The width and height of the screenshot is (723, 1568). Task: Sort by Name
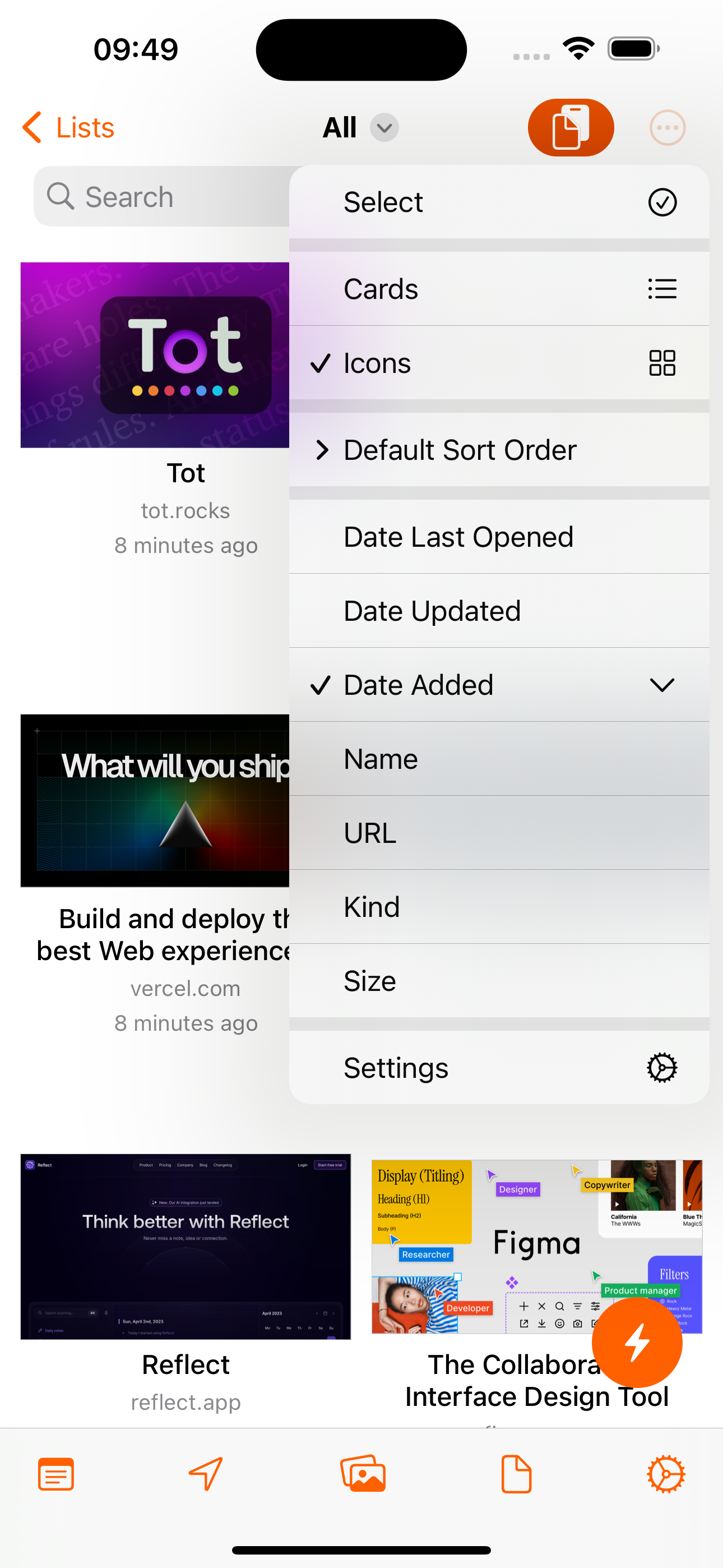499,759
